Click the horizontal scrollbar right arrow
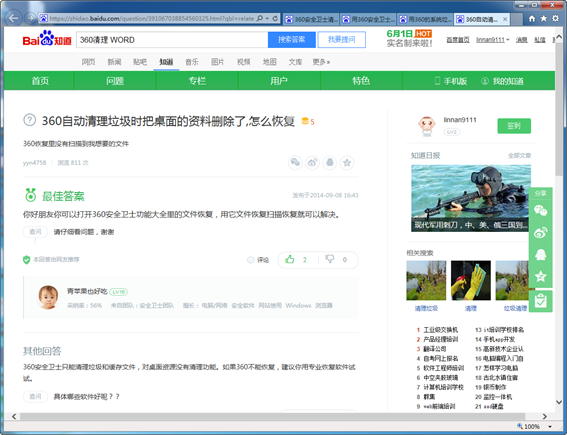Screen dimensions: 567x435 point(544,416)
